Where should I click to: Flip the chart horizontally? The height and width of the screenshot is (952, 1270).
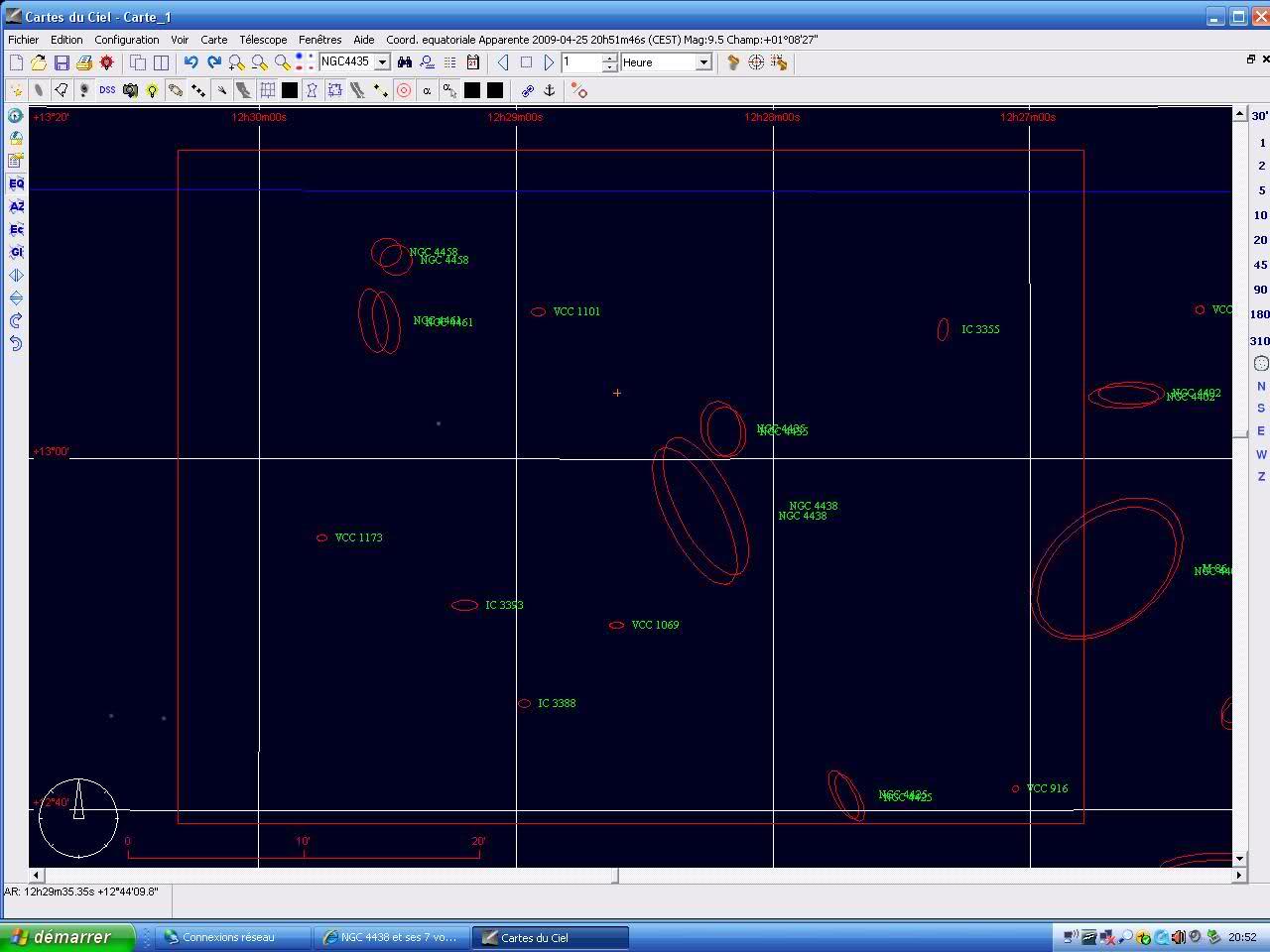click(x=16, y=275)
